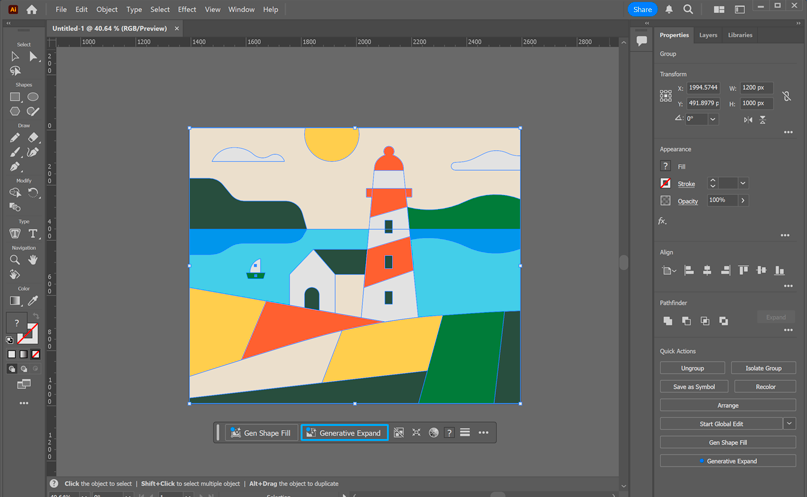Open the Effect menu

187,9
